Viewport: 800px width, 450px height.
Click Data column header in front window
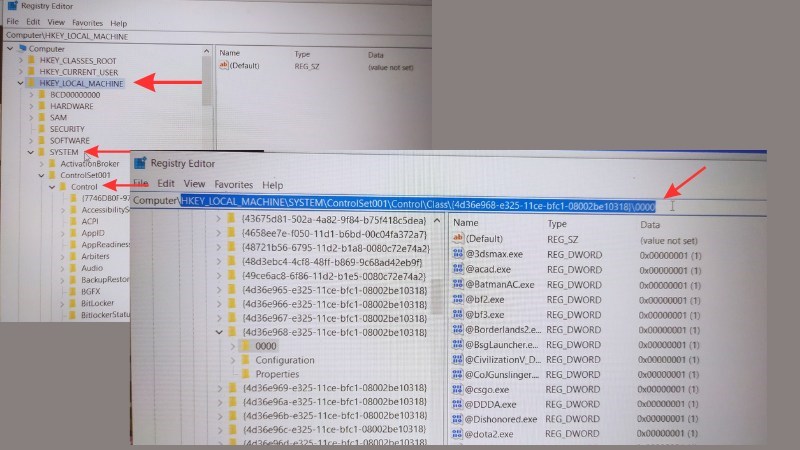pos(650,224)
